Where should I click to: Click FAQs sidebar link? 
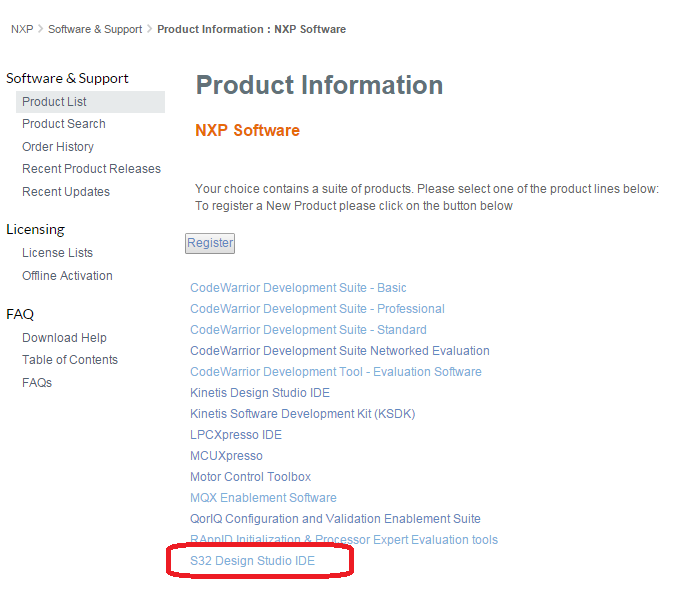(x=37, y=383)
